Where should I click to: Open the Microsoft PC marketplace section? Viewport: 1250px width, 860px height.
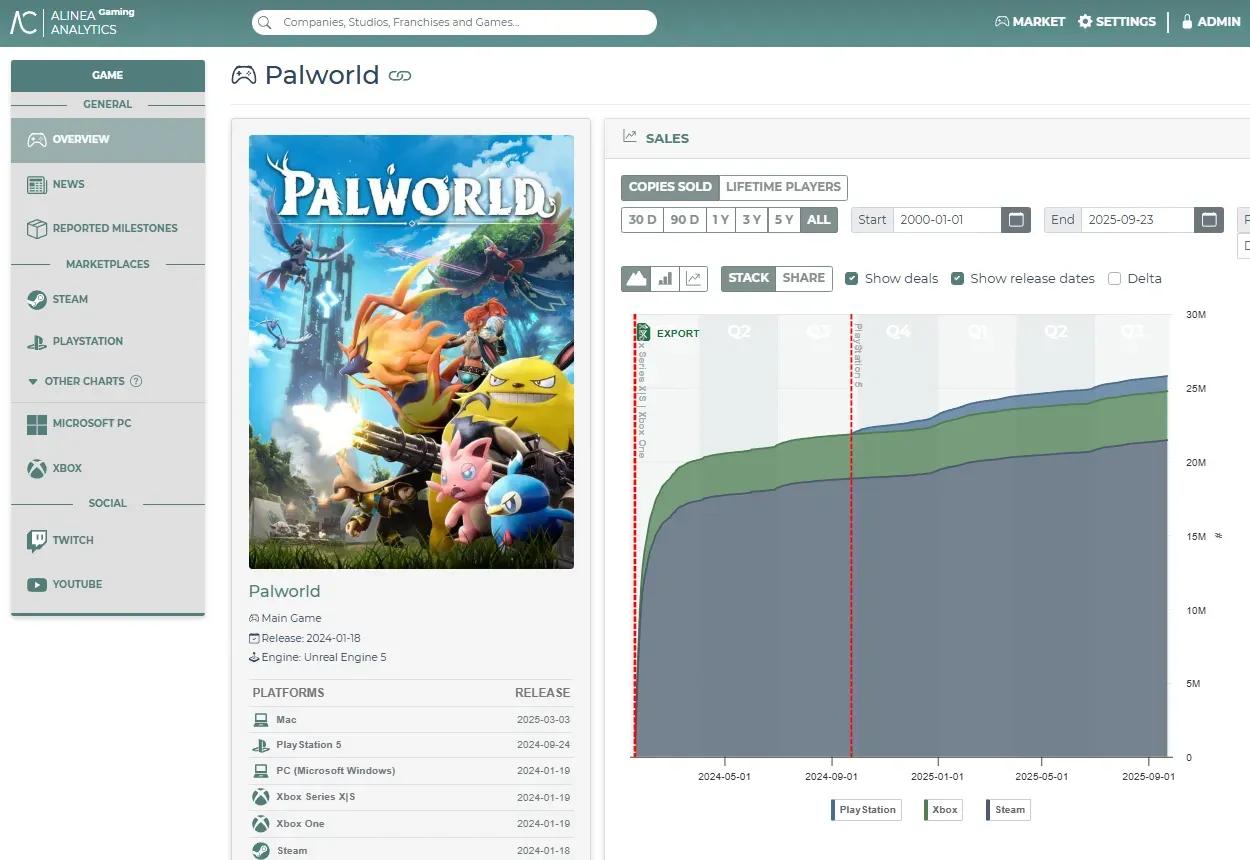tap(90, 423)
